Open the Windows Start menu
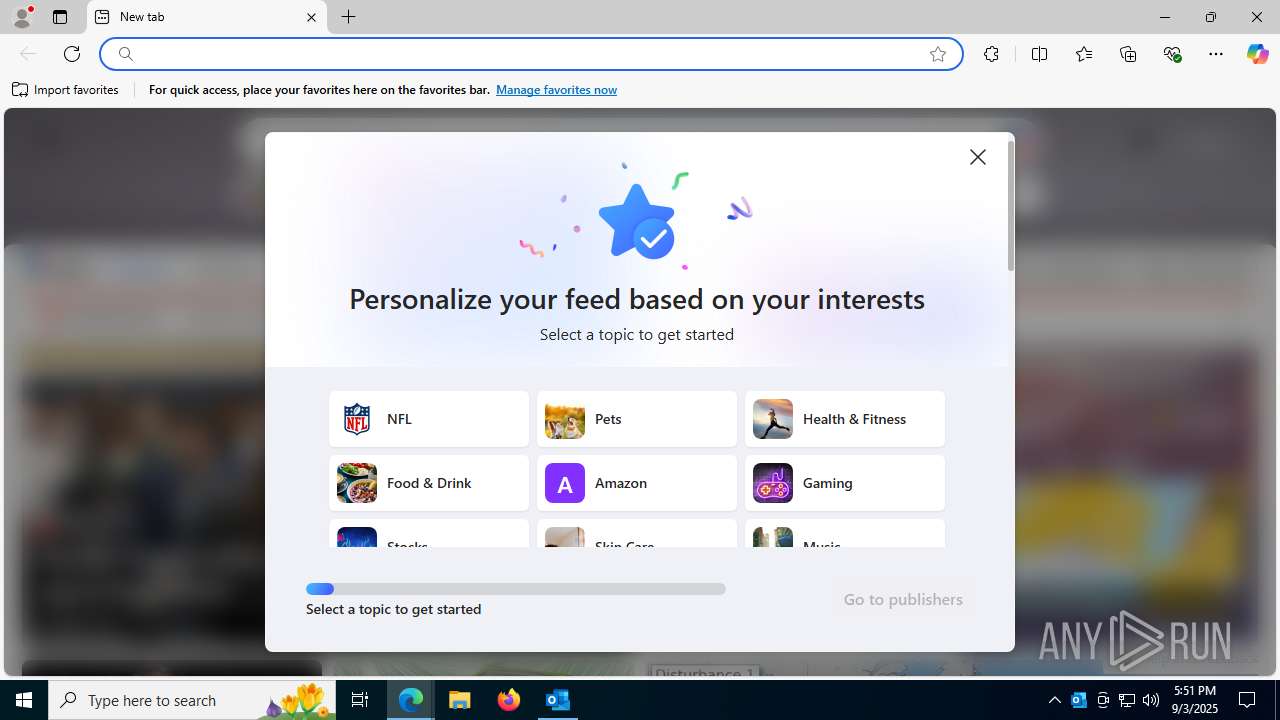 coord(24,700)
